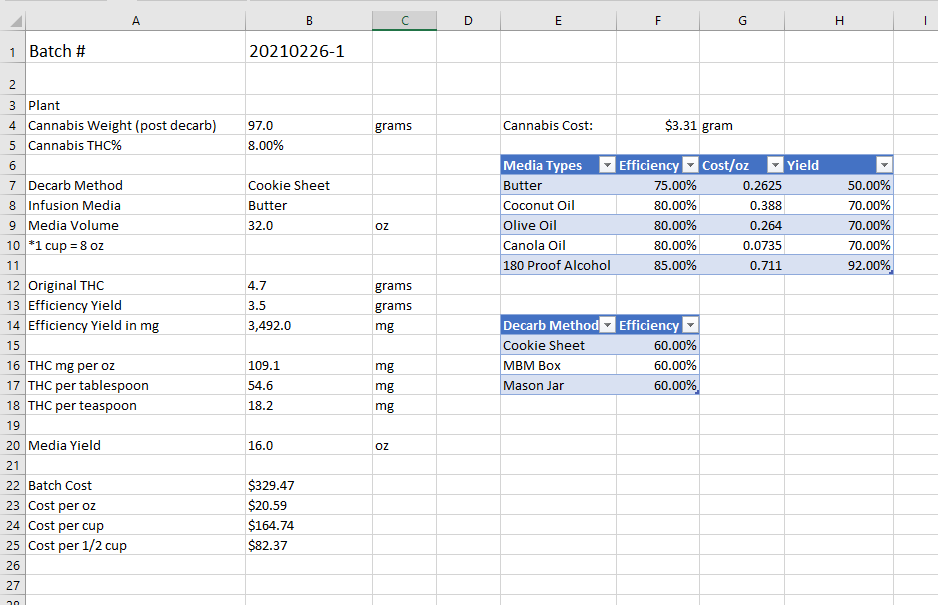Select column F header
The image size is (938, 605).
point(658,21)
